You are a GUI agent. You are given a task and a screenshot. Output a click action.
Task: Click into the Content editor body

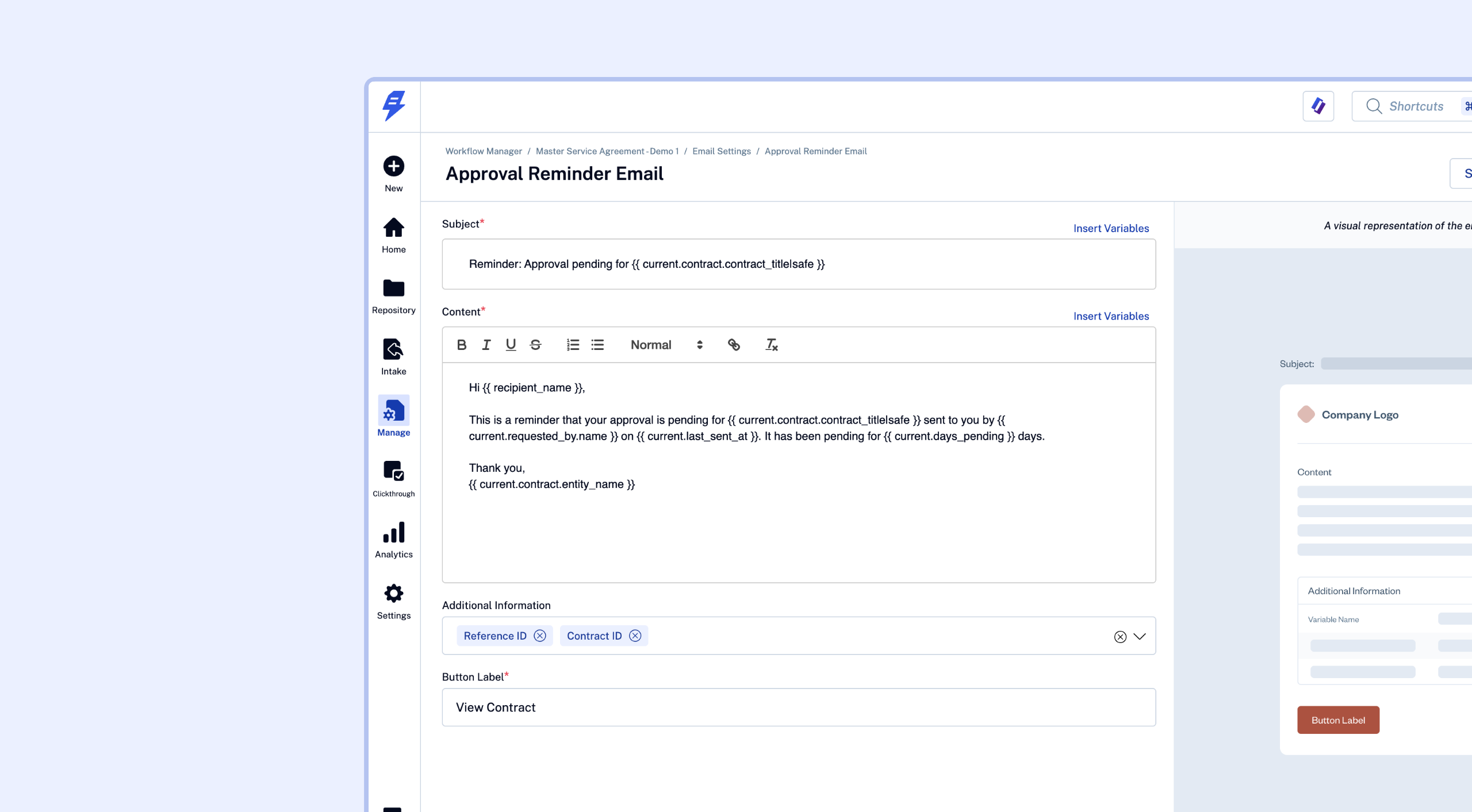click(799, 472)
